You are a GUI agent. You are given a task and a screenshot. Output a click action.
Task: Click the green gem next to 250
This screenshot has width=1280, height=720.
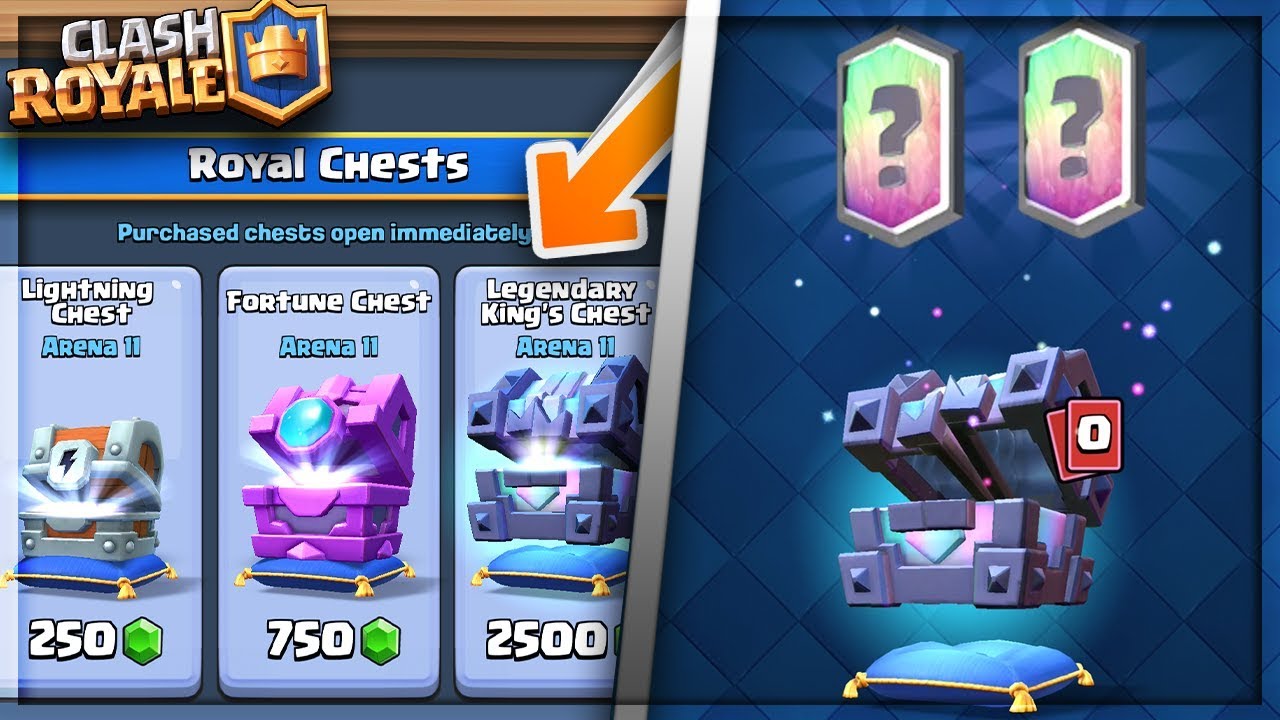pos(144,641)
